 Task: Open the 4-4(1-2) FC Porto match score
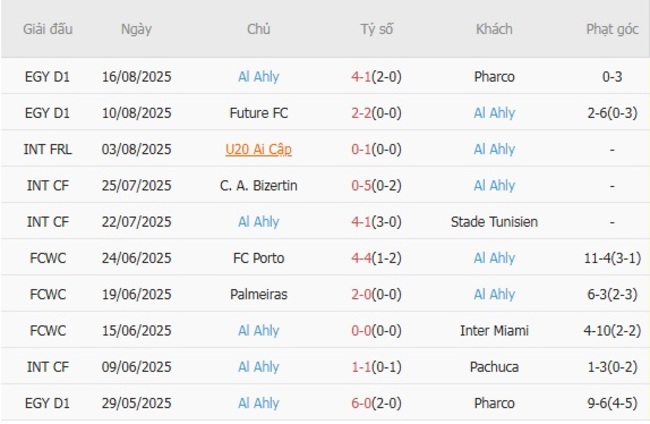(x=377, y=258)
